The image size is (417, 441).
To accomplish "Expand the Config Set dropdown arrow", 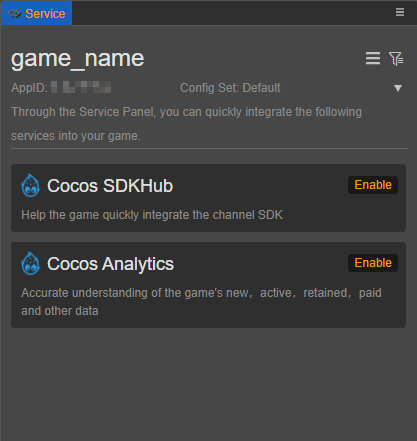I will pyautogui.click(x=398, y=88).
